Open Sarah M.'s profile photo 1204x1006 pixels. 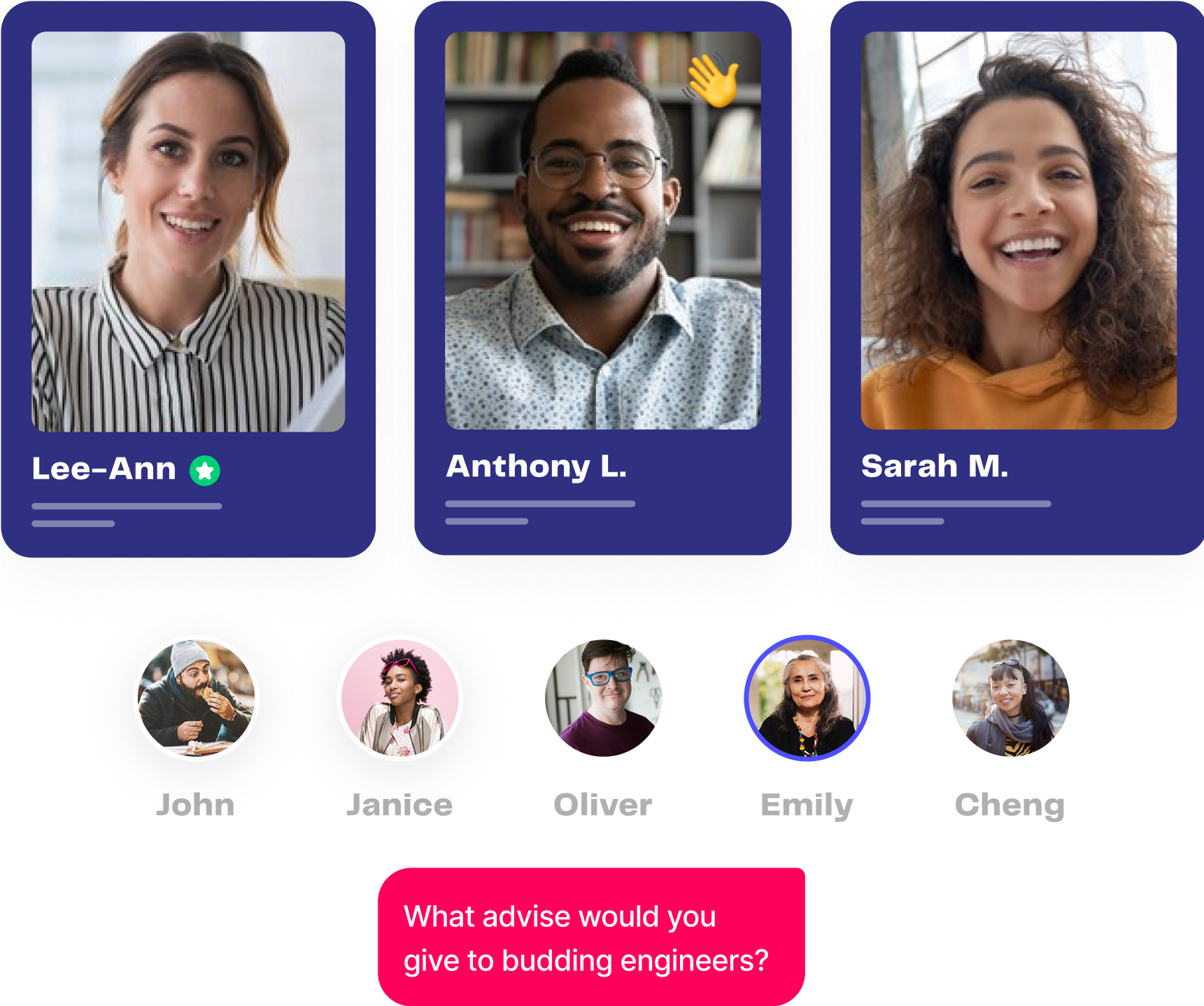[1019, 230]
